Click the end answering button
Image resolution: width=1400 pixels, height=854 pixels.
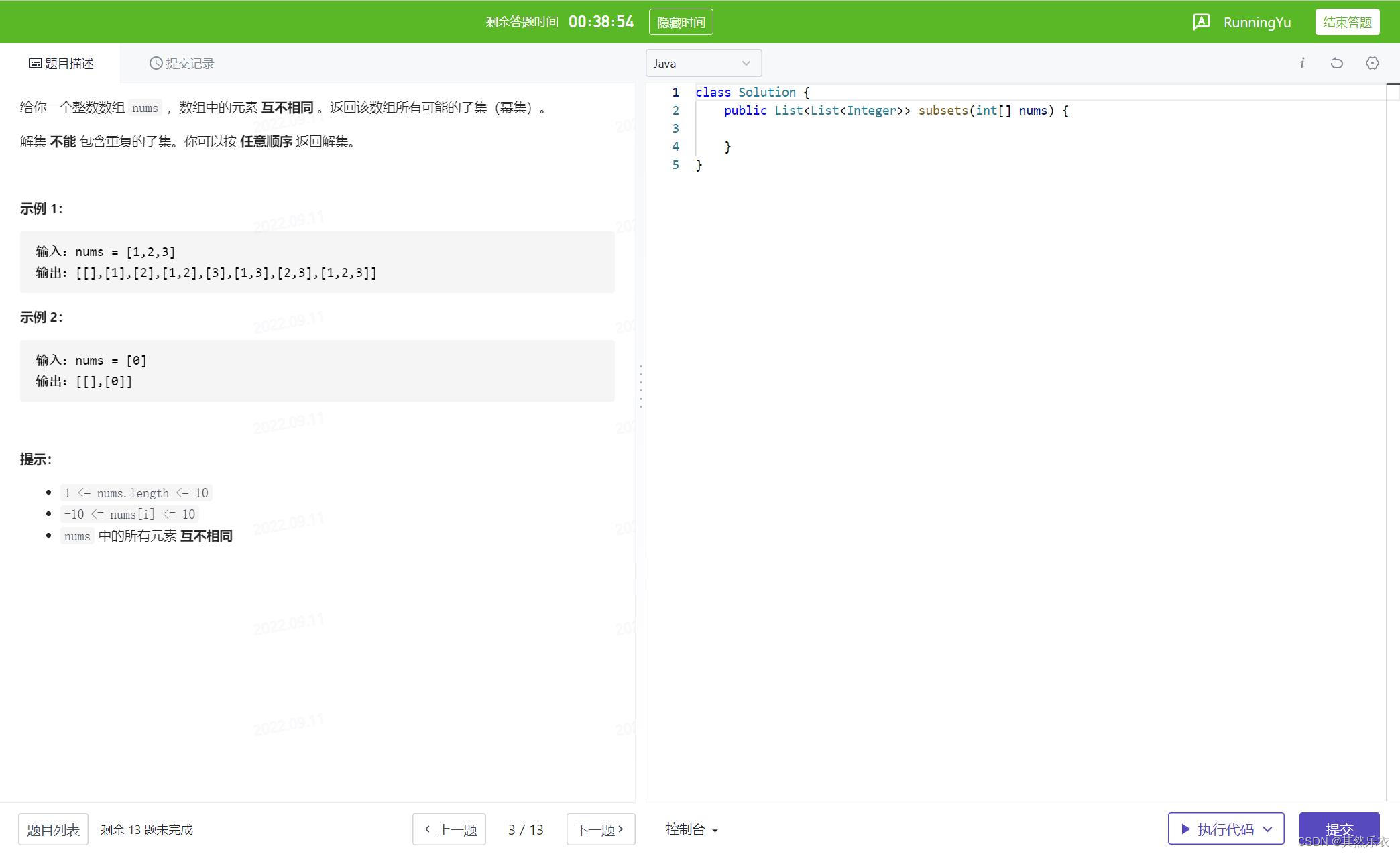(x=1346, y=22)
